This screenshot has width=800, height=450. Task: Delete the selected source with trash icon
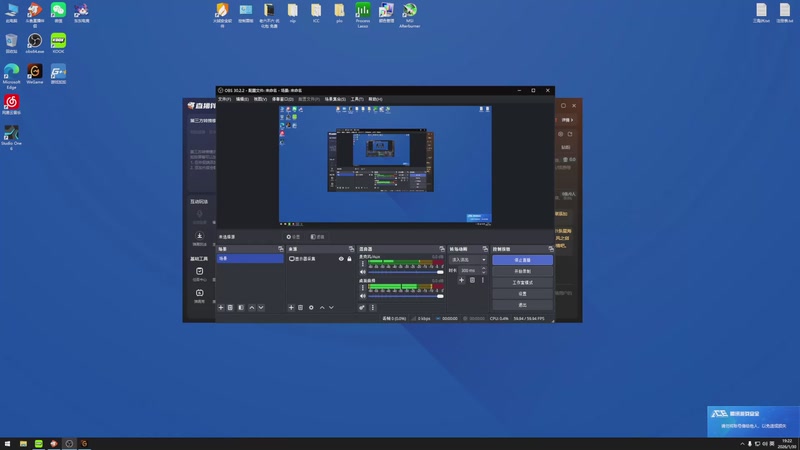tap(301, 308)
